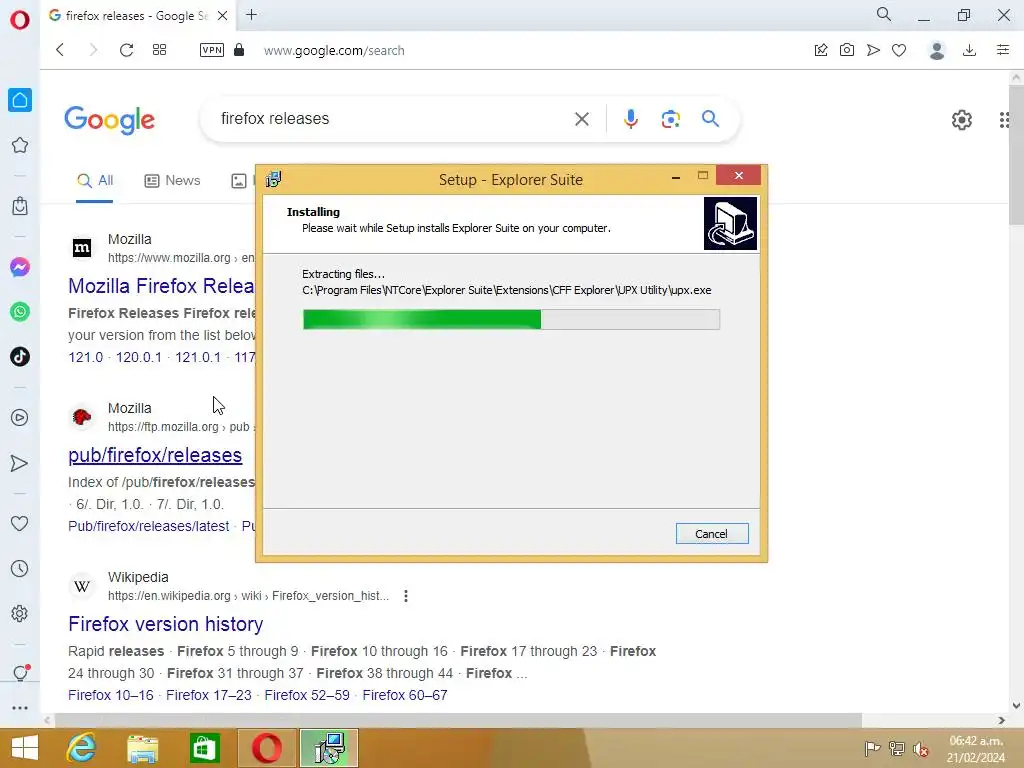Open Firefox 60–67 sublink

[405, 696]
